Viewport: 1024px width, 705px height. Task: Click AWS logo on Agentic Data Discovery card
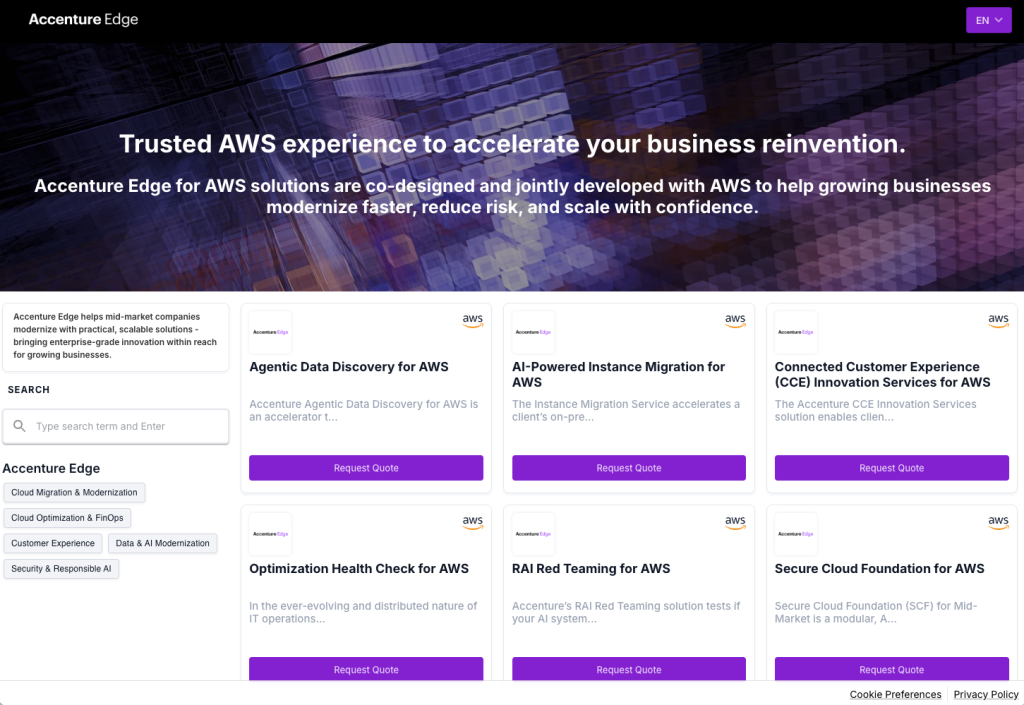[x=473, y=321]
